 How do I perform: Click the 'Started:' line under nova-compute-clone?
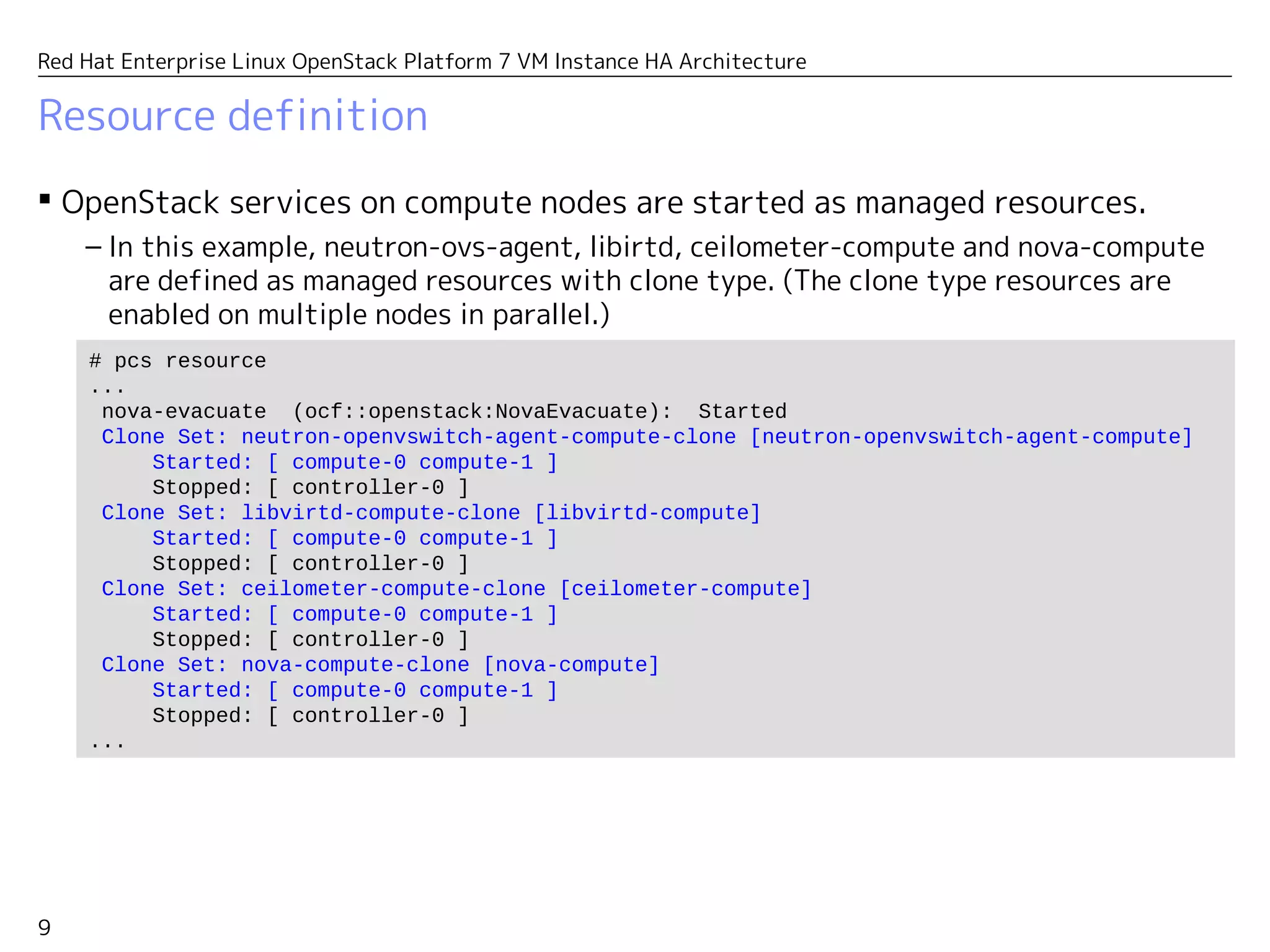355,690
